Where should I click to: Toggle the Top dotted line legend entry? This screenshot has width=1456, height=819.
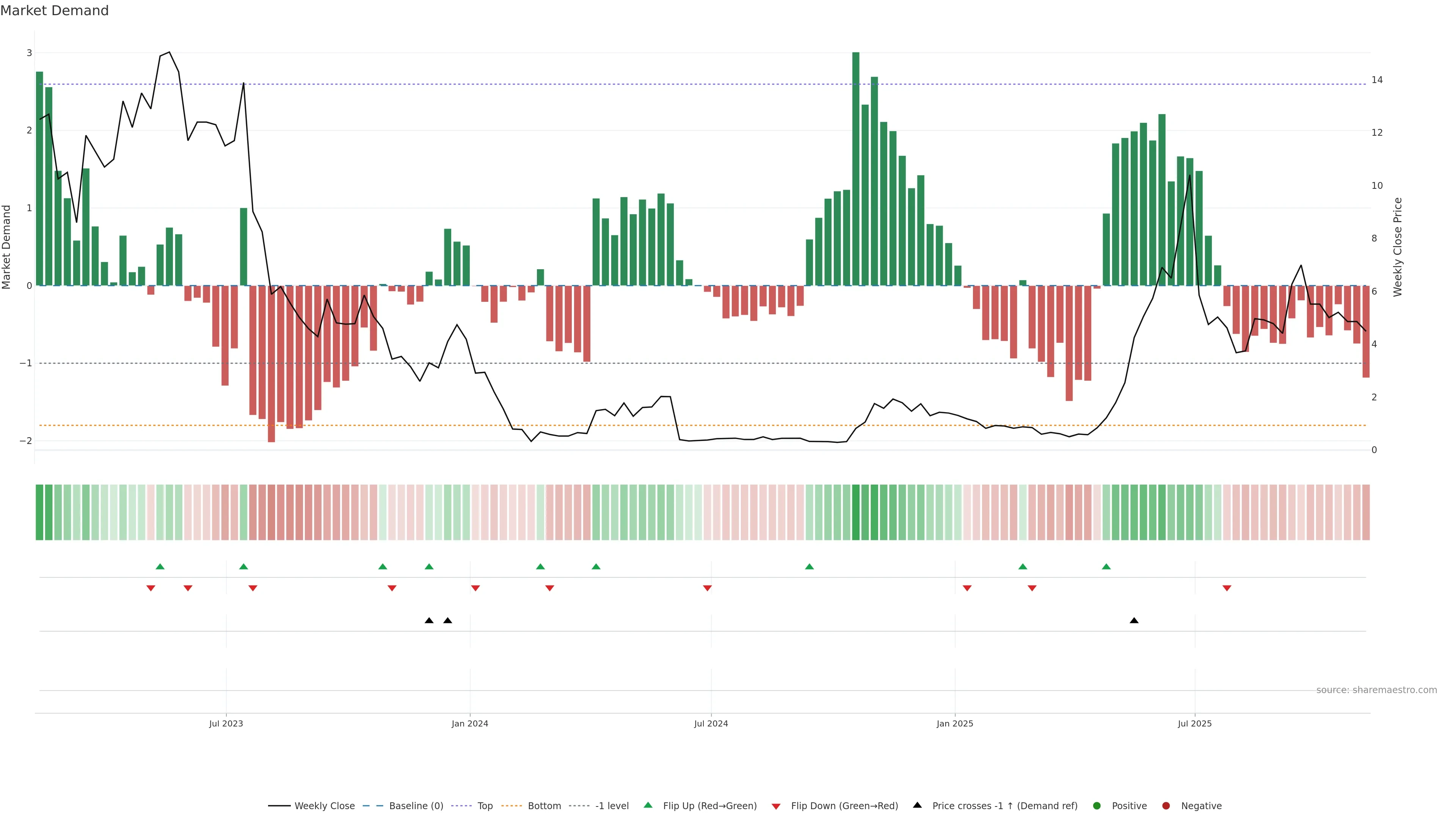click(x=485, y=805)
